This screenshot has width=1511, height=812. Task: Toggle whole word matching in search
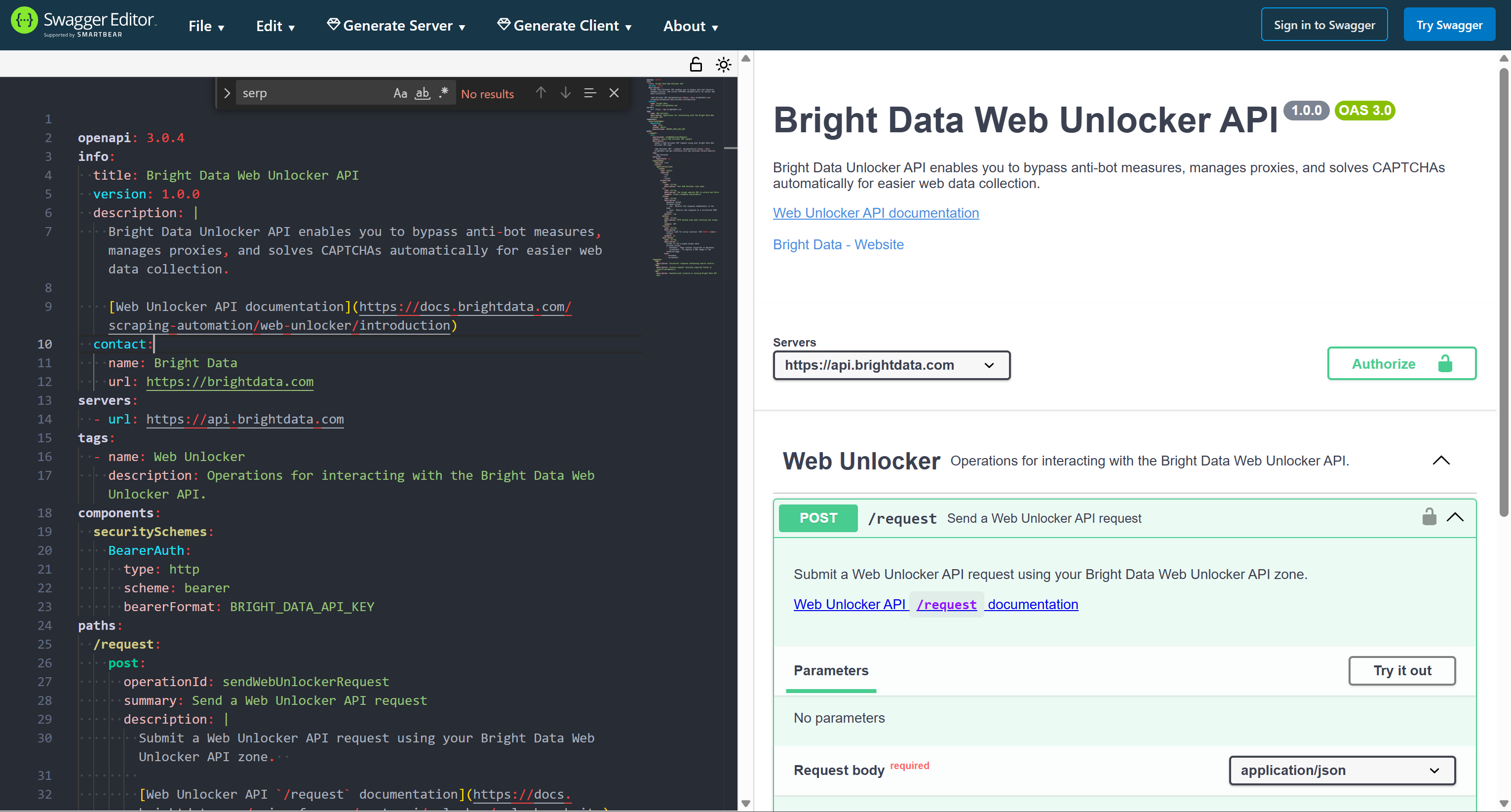coord(422,93)
